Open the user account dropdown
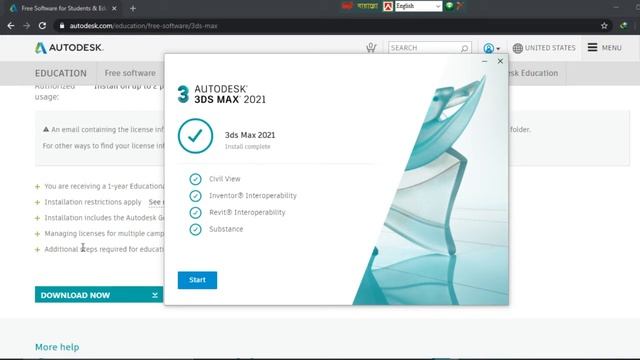Screen dimensions: 640x360 [x=491, y=48]
